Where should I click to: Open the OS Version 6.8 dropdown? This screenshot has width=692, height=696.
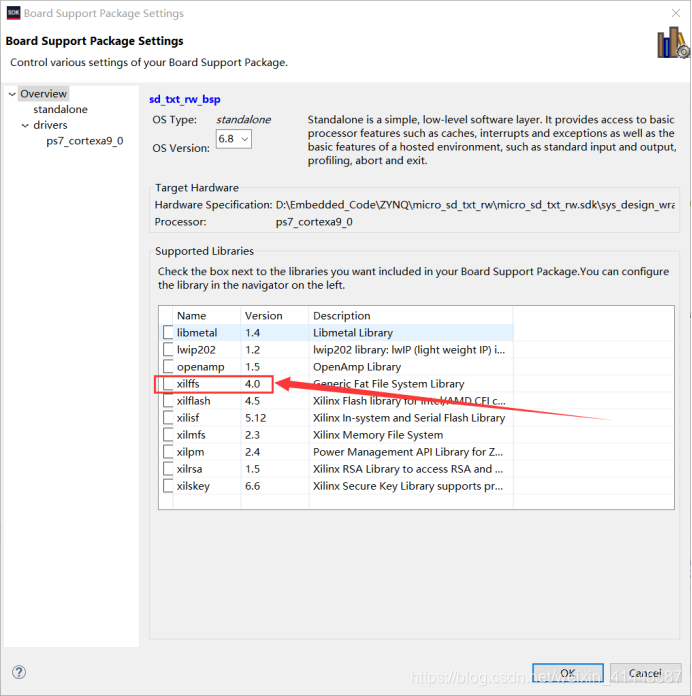(x=233, y=139)
